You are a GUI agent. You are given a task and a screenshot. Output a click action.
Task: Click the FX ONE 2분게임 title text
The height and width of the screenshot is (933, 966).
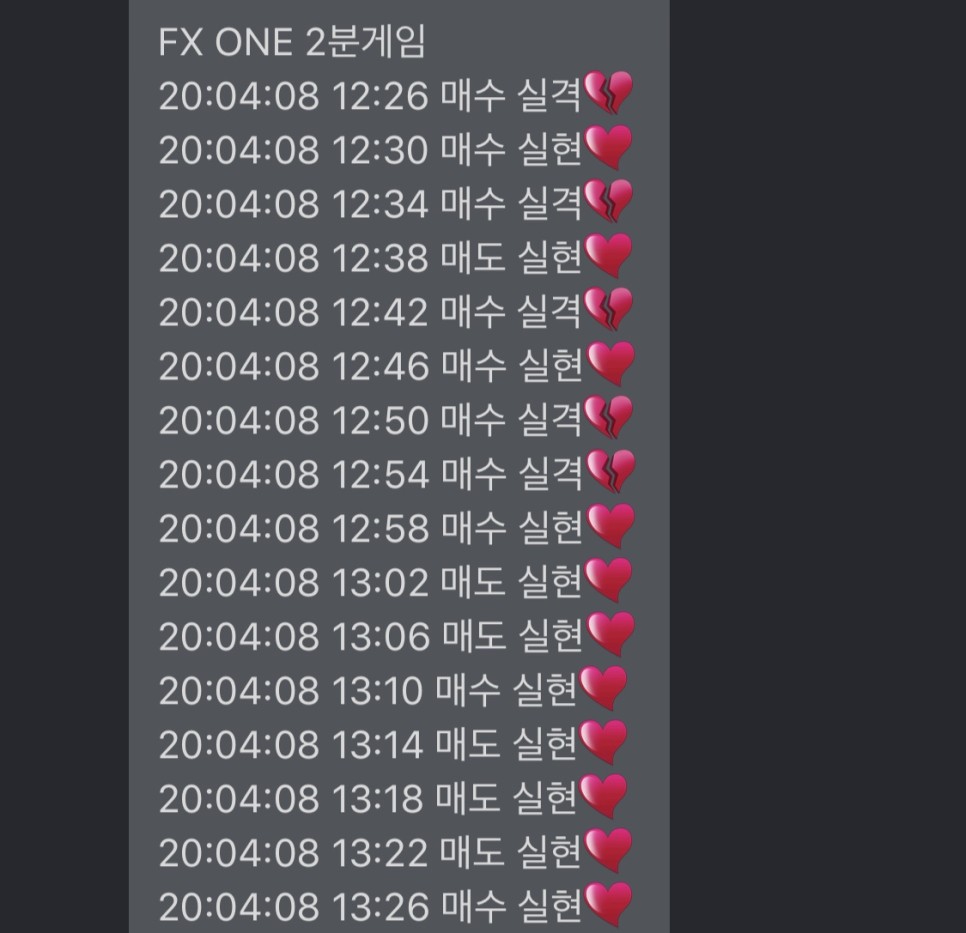(292, 42)
